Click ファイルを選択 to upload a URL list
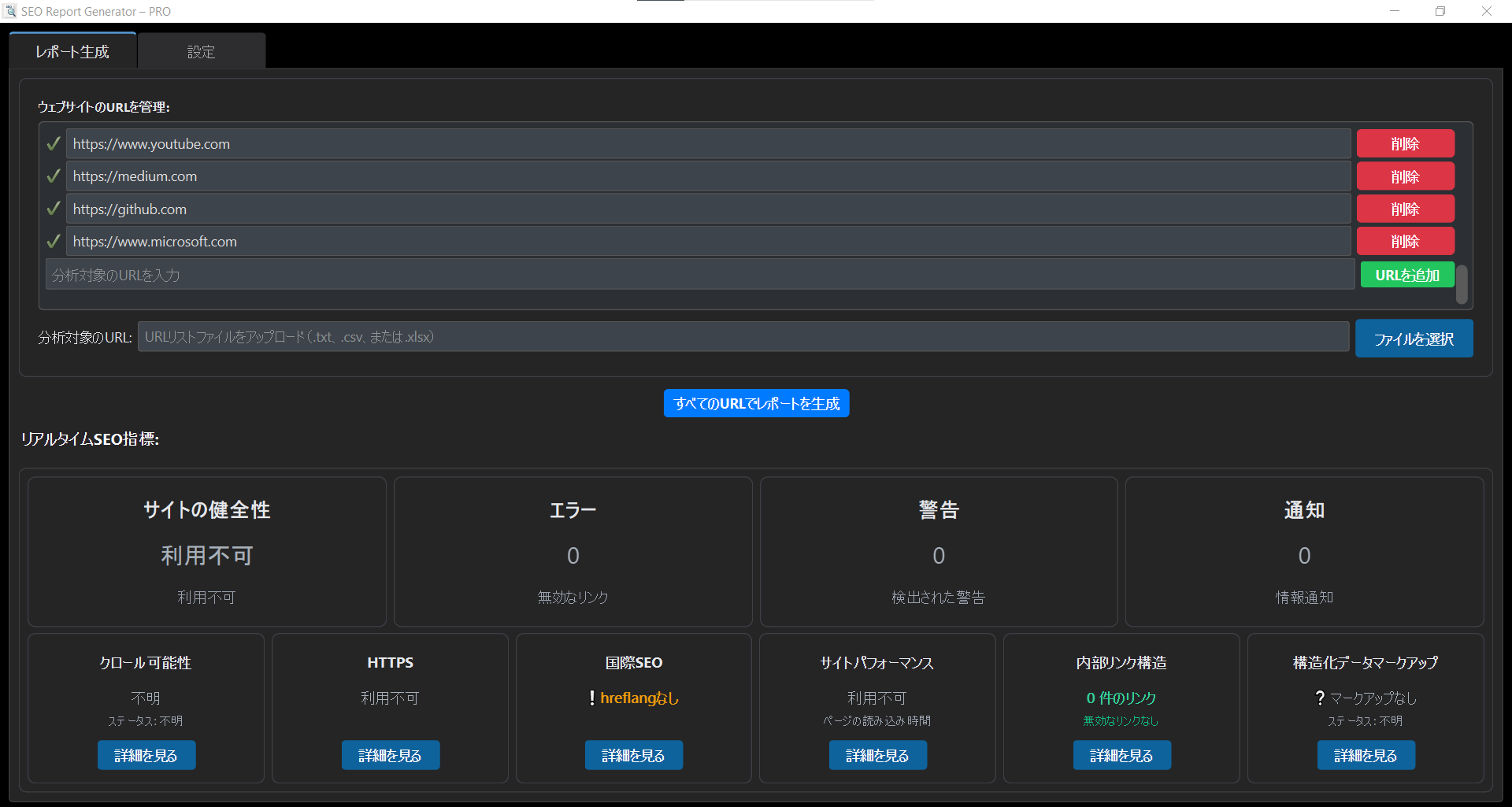Image resolution: width=1512 pixels, height=807 pixels. [1414, 339]
